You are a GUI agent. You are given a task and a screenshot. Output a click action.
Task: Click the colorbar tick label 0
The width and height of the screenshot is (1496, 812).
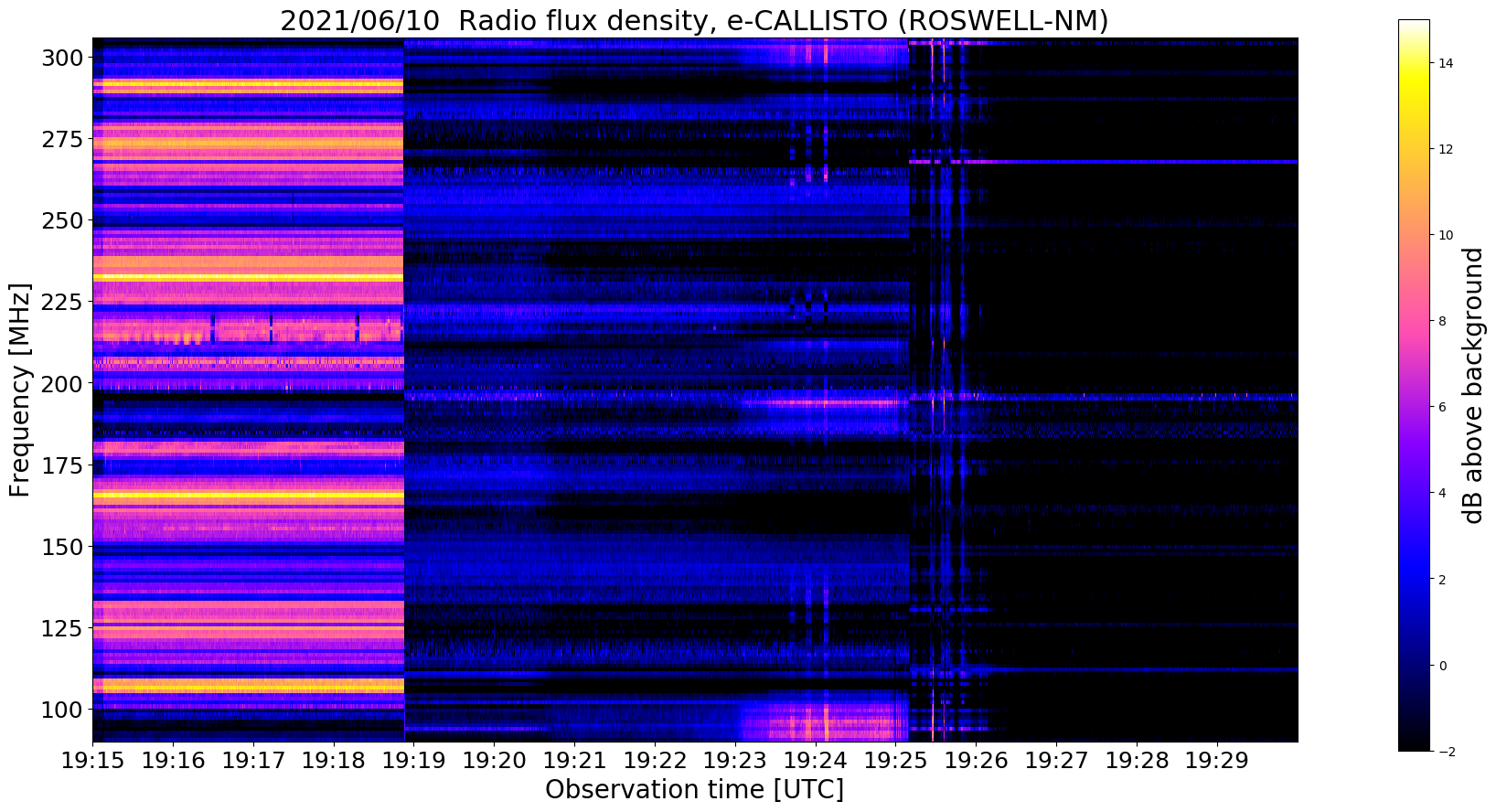(x=1444, y=666)
